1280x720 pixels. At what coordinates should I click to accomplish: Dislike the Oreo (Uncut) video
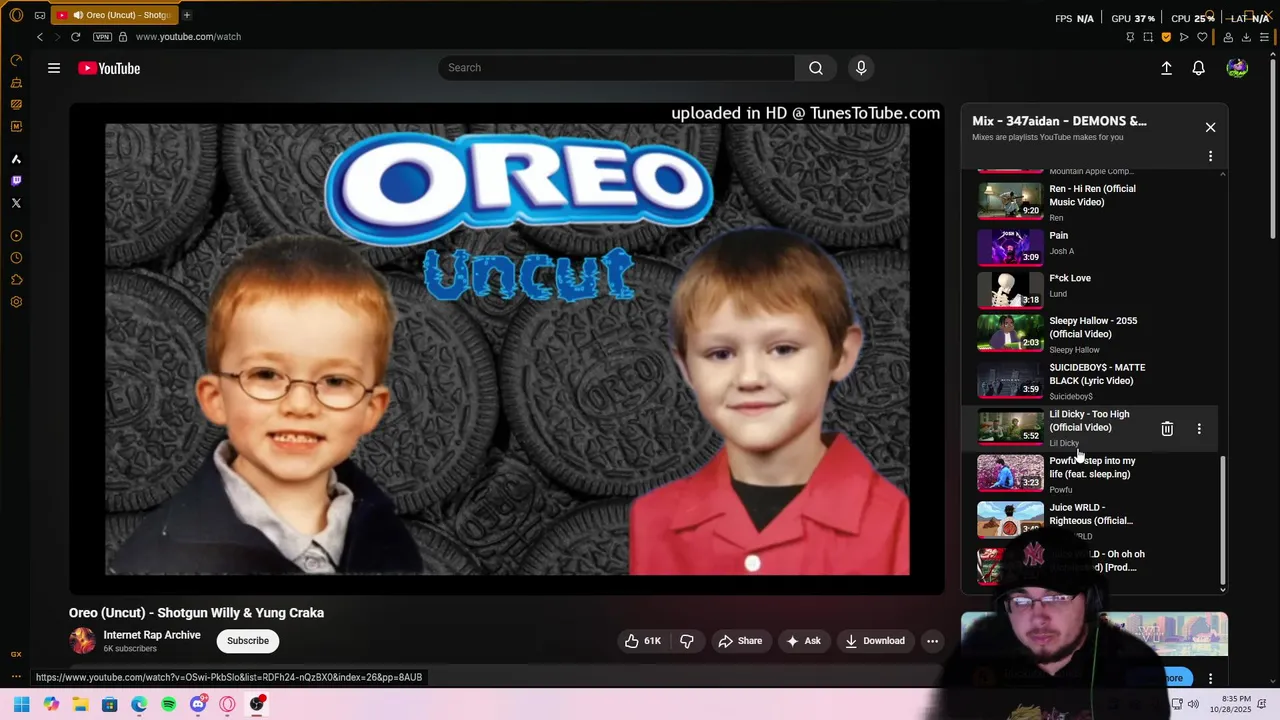point(687,641)
